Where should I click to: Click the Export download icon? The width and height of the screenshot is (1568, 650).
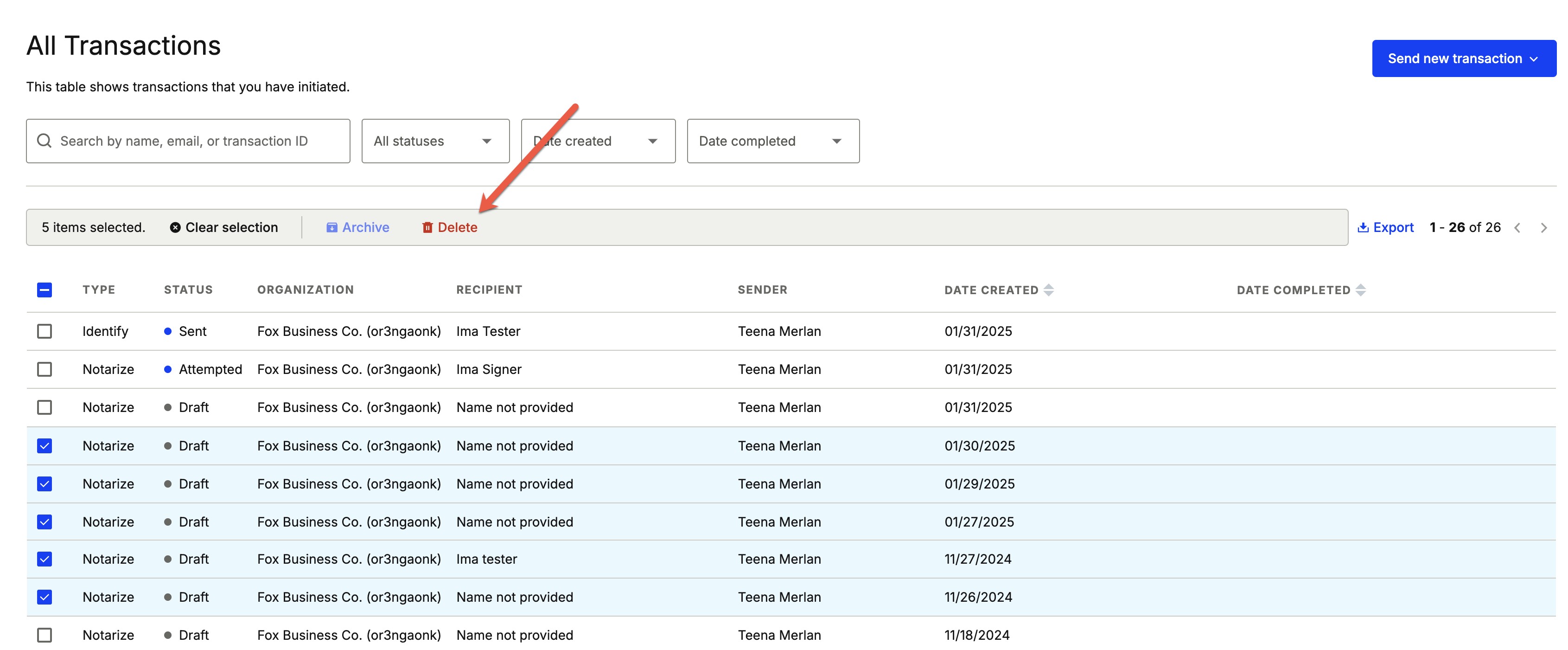(x=1364, y=227)
